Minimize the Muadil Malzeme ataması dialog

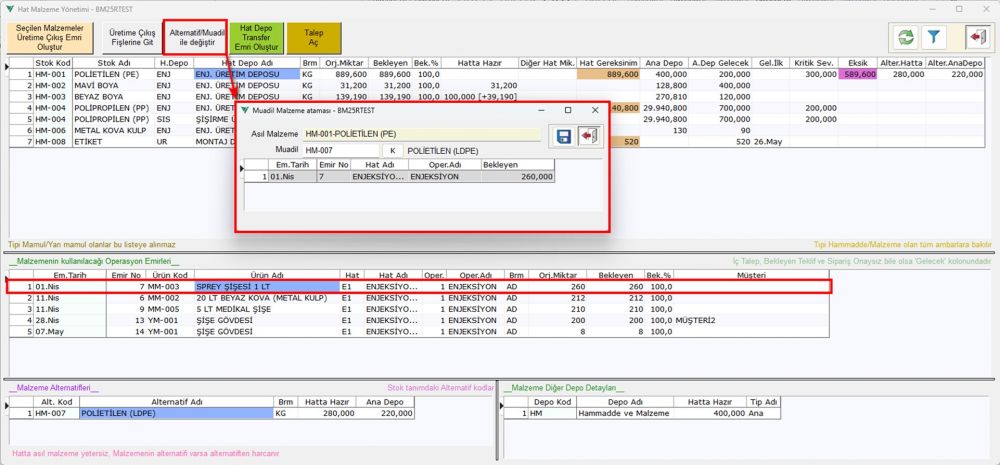tap(541, 110)
